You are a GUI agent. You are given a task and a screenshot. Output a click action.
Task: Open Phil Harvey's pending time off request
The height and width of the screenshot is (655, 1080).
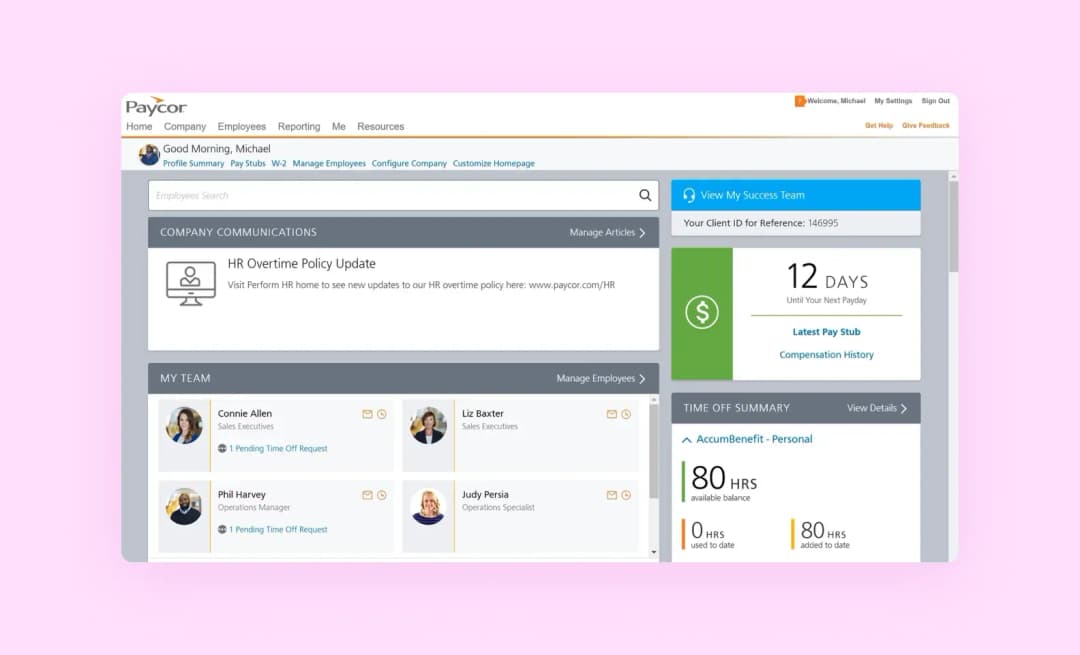tap(278, 530)
